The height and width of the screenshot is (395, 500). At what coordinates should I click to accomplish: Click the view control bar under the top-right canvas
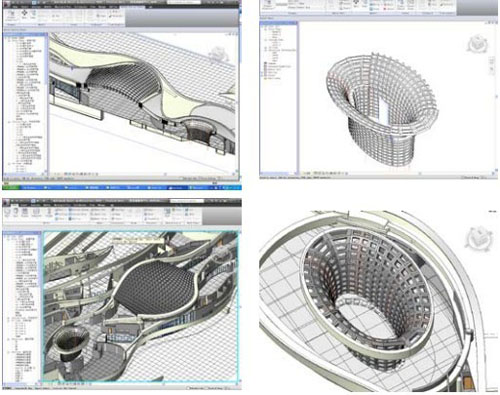(x=326, y=174)
